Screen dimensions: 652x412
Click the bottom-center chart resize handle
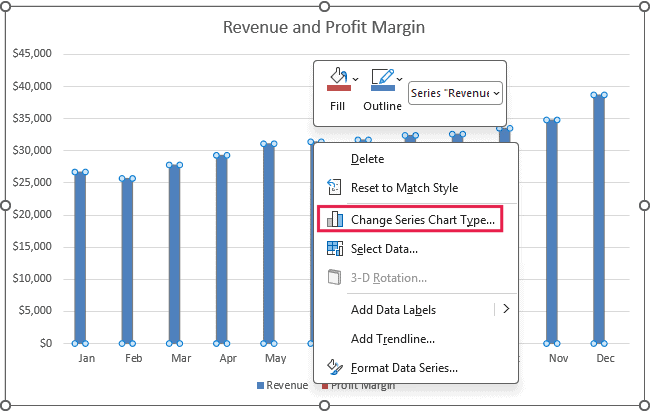click(x=324, y=405)
